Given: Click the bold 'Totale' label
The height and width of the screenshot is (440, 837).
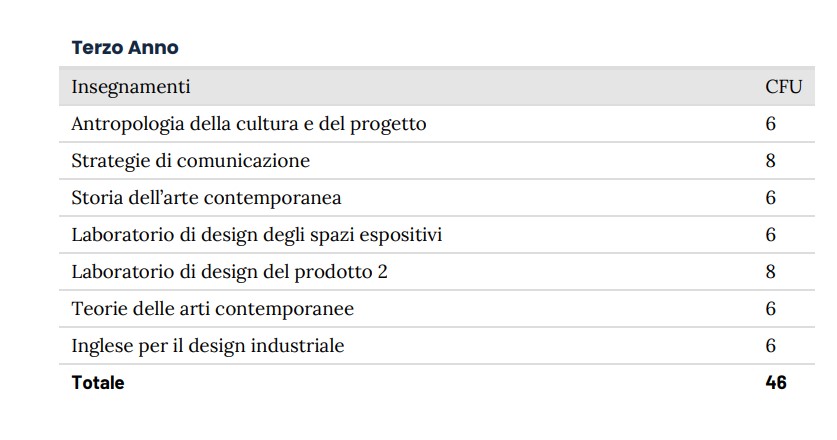Looking at the screenshot, I should click(98, 382).
